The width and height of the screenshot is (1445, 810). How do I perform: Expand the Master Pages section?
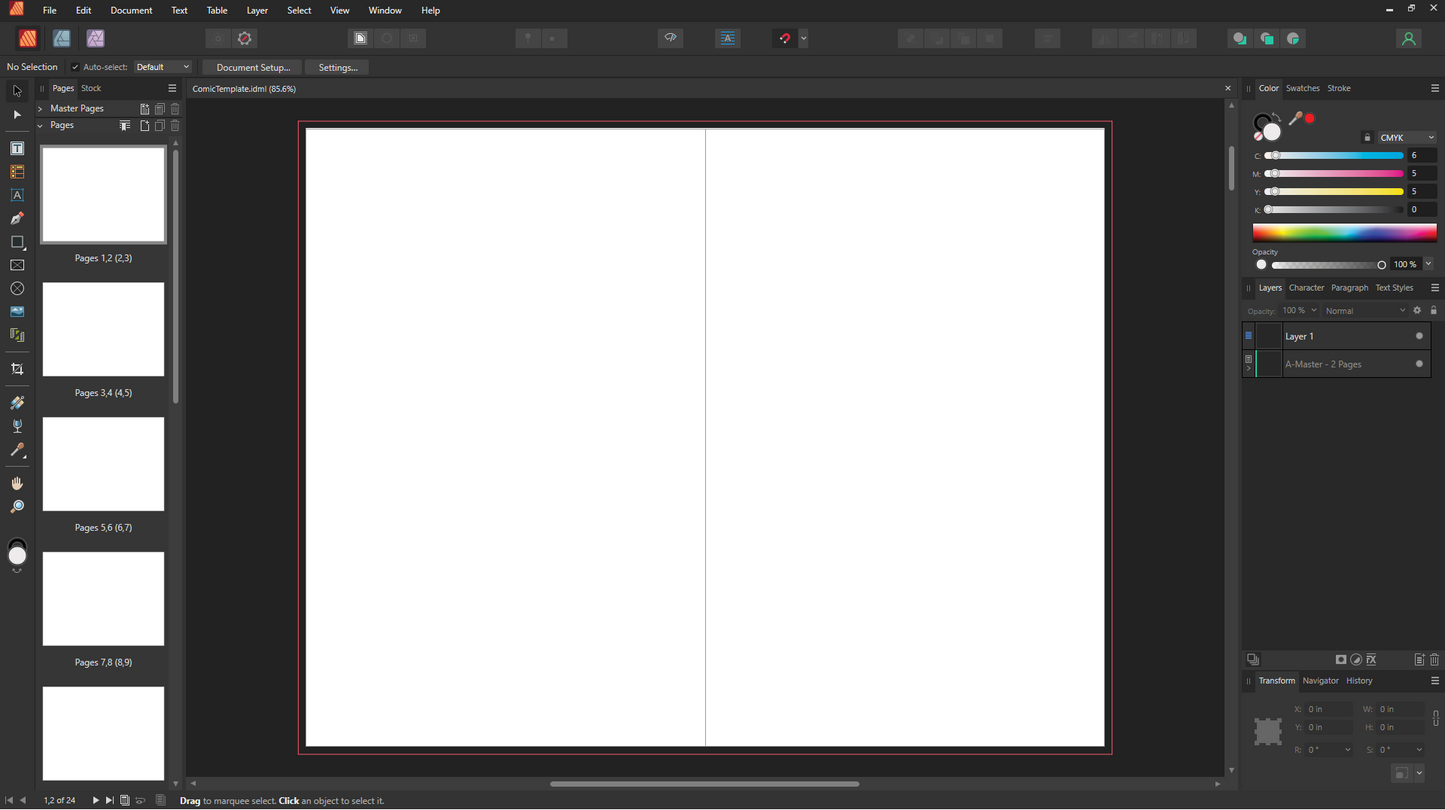point(40,109)
